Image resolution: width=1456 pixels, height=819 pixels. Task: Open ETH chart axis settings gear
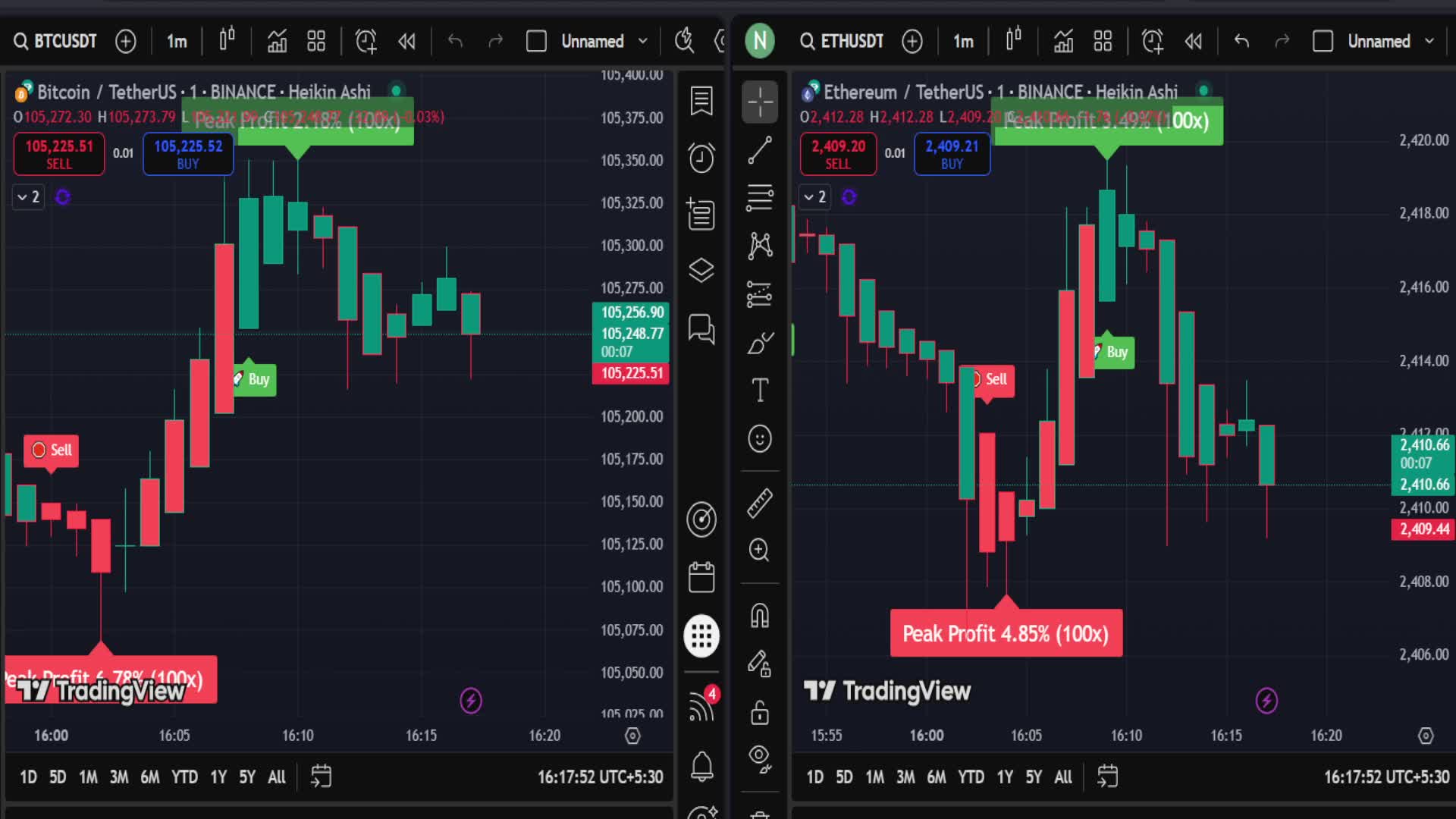tap(1426, 736)
